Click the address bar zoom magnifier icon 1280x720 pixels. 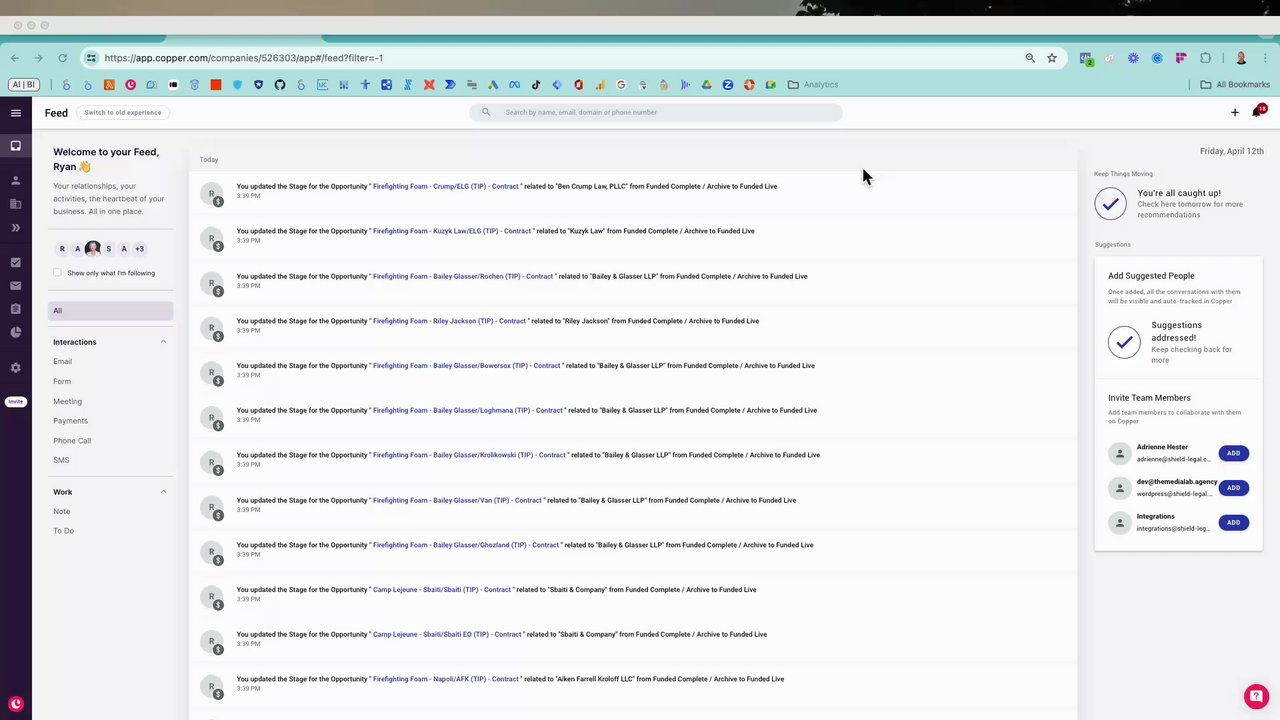click(1030, 58)
